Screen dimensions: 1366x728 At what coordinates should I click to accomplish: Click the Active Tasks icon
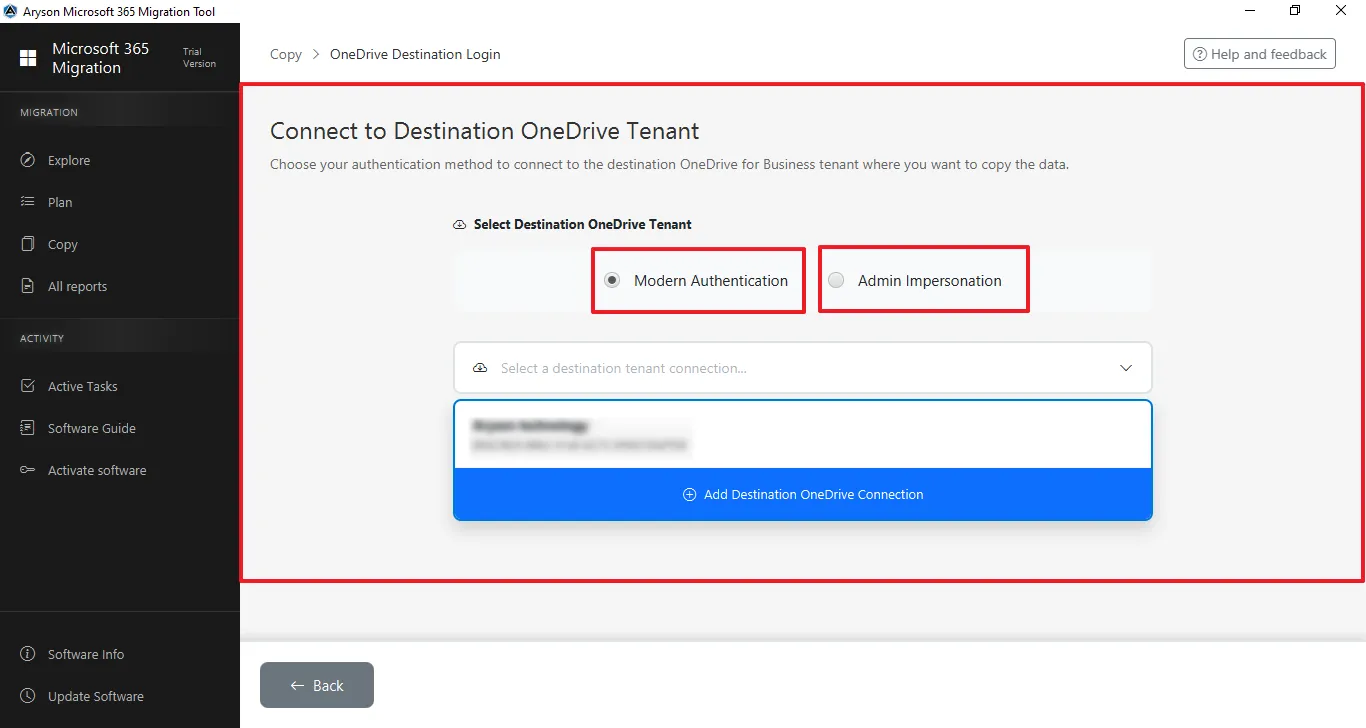click(x=28, y=386)
